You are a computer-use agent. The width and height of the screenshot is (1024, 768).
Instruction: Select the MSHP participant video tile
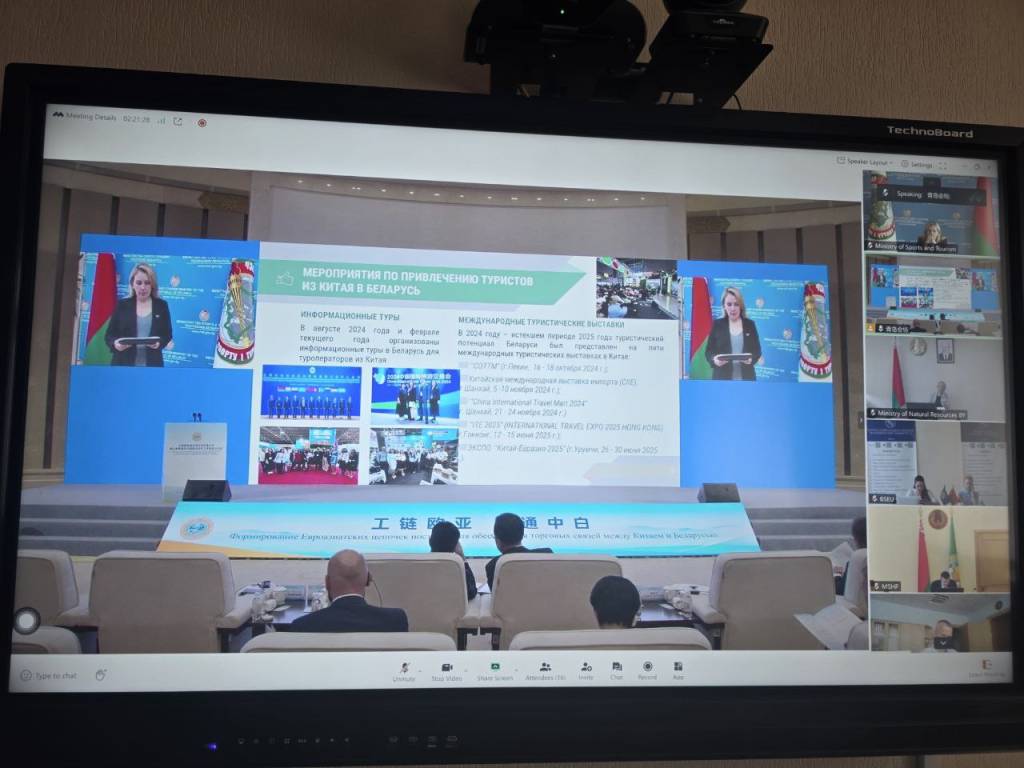pyautogui.click(x=939, y=549)
